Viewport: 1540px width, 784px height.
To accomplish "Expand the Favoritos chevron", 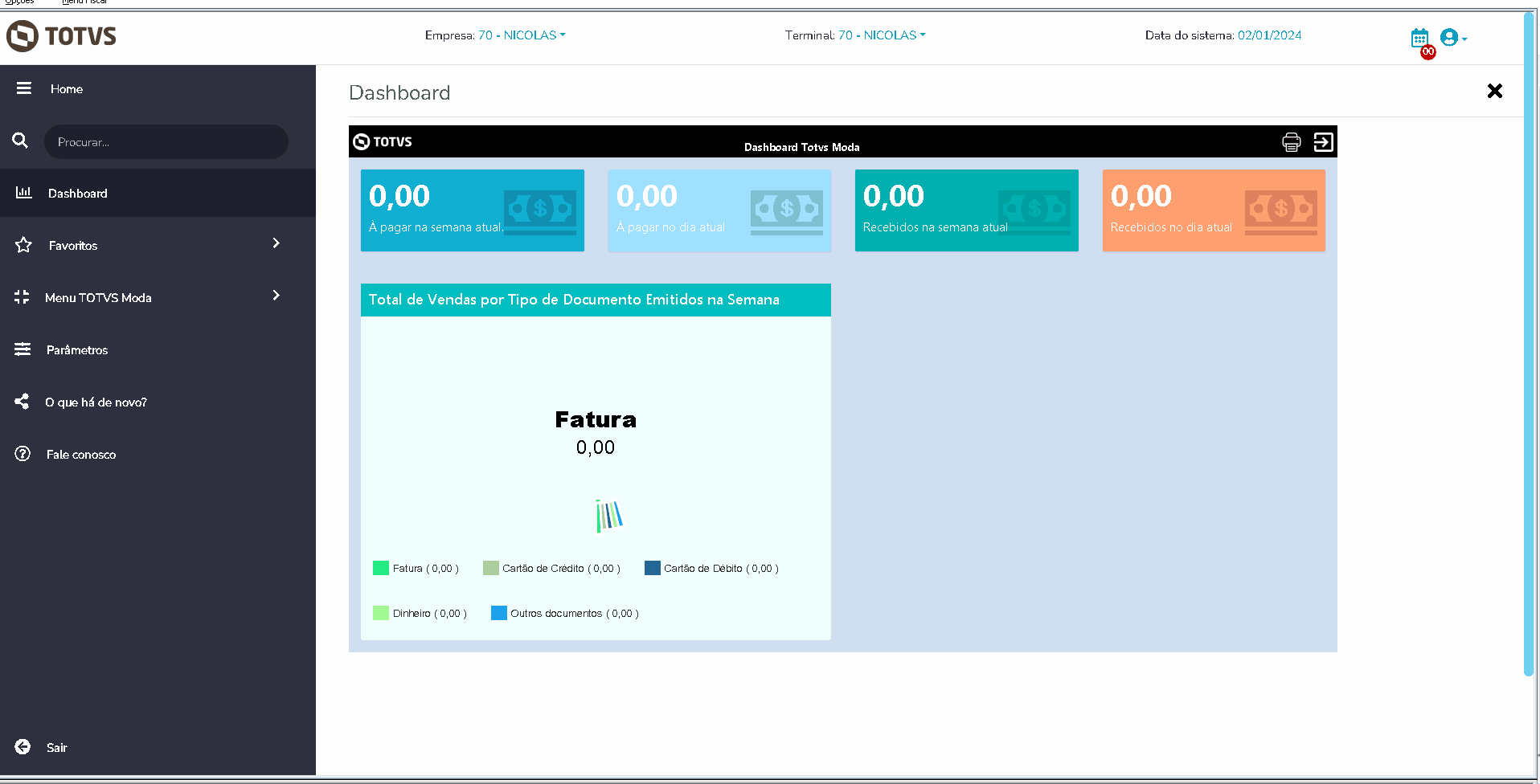I will coord(276,243).
